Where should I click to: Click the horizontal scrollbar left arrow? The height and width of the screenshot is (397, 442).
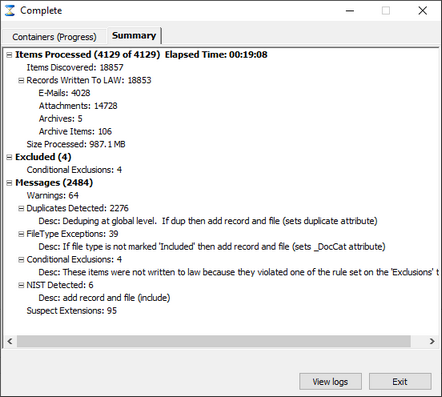[x=10, y=341]
